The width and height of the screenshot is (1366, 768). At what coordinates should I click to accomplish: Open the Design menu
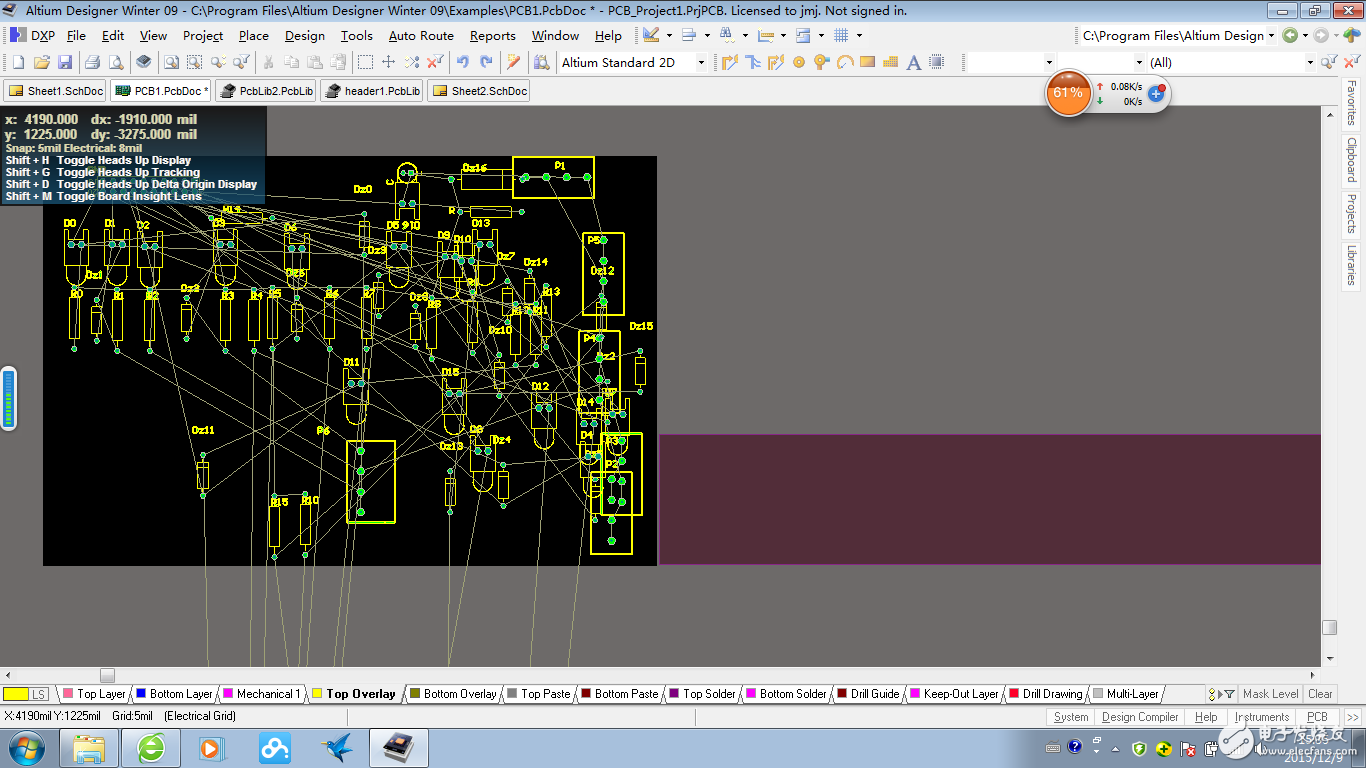point(304,35)
